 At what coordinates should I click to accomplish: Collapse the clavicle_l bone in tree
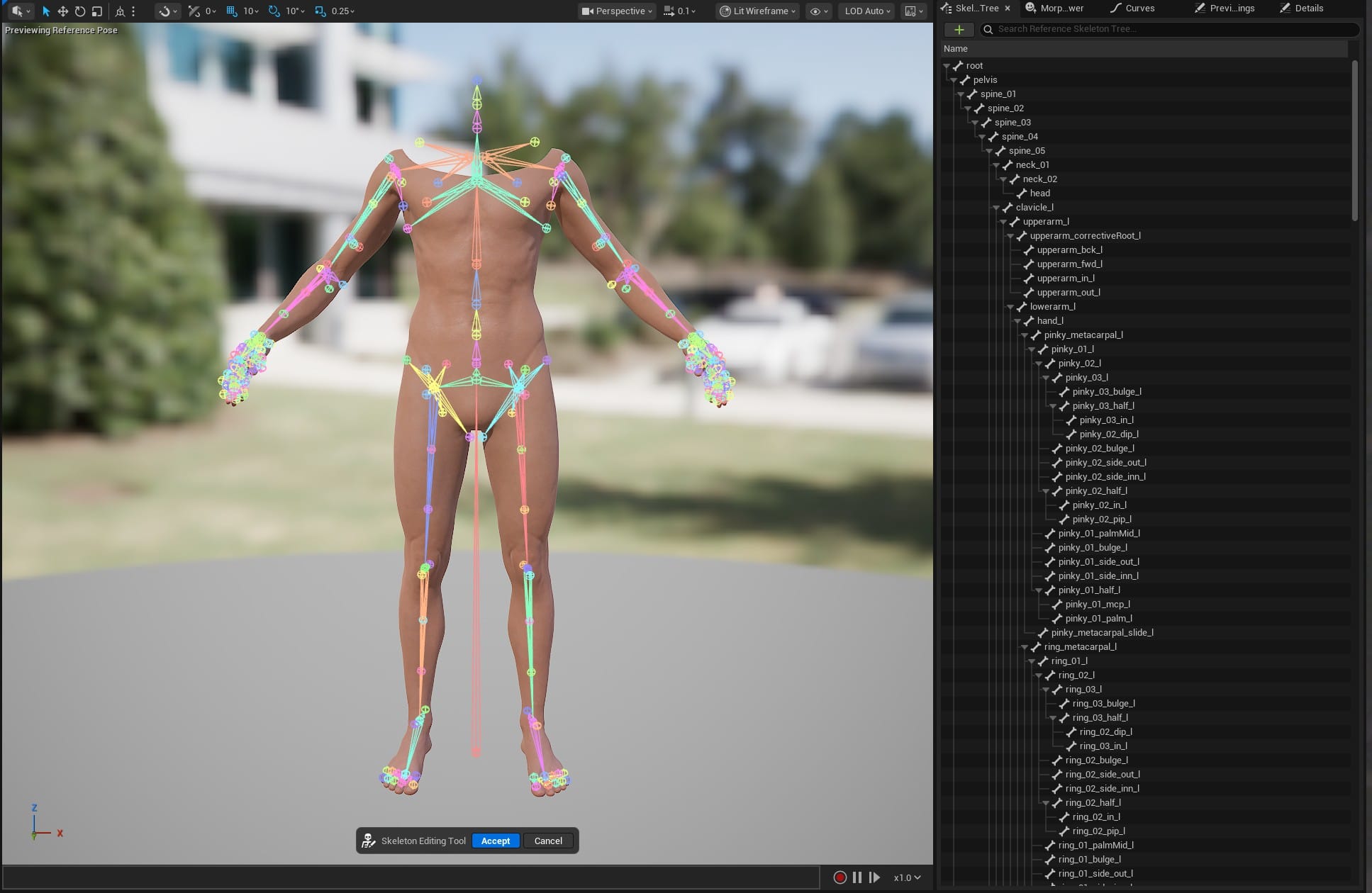coord(996,208)
